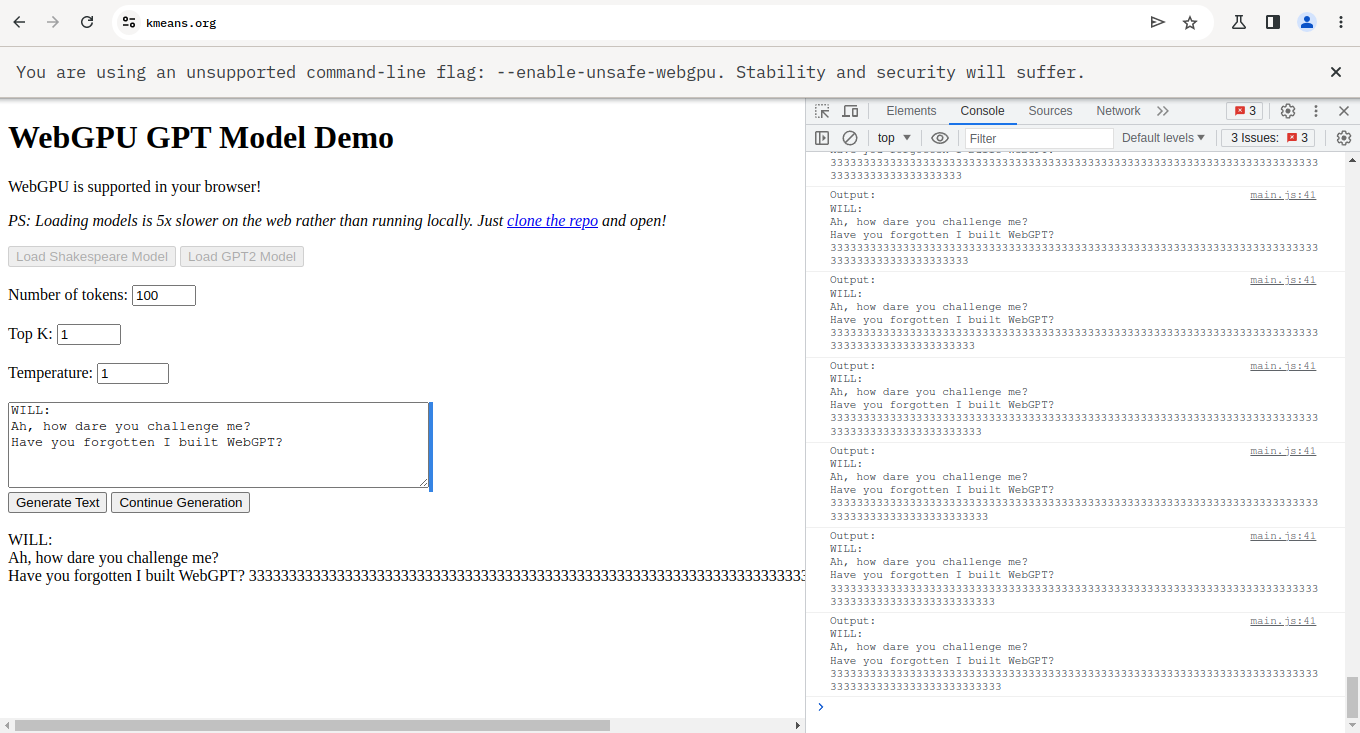Viewport: 1360px width, 733px height.
Task: Open site information icon in address bar
Action: coord(129,22)
